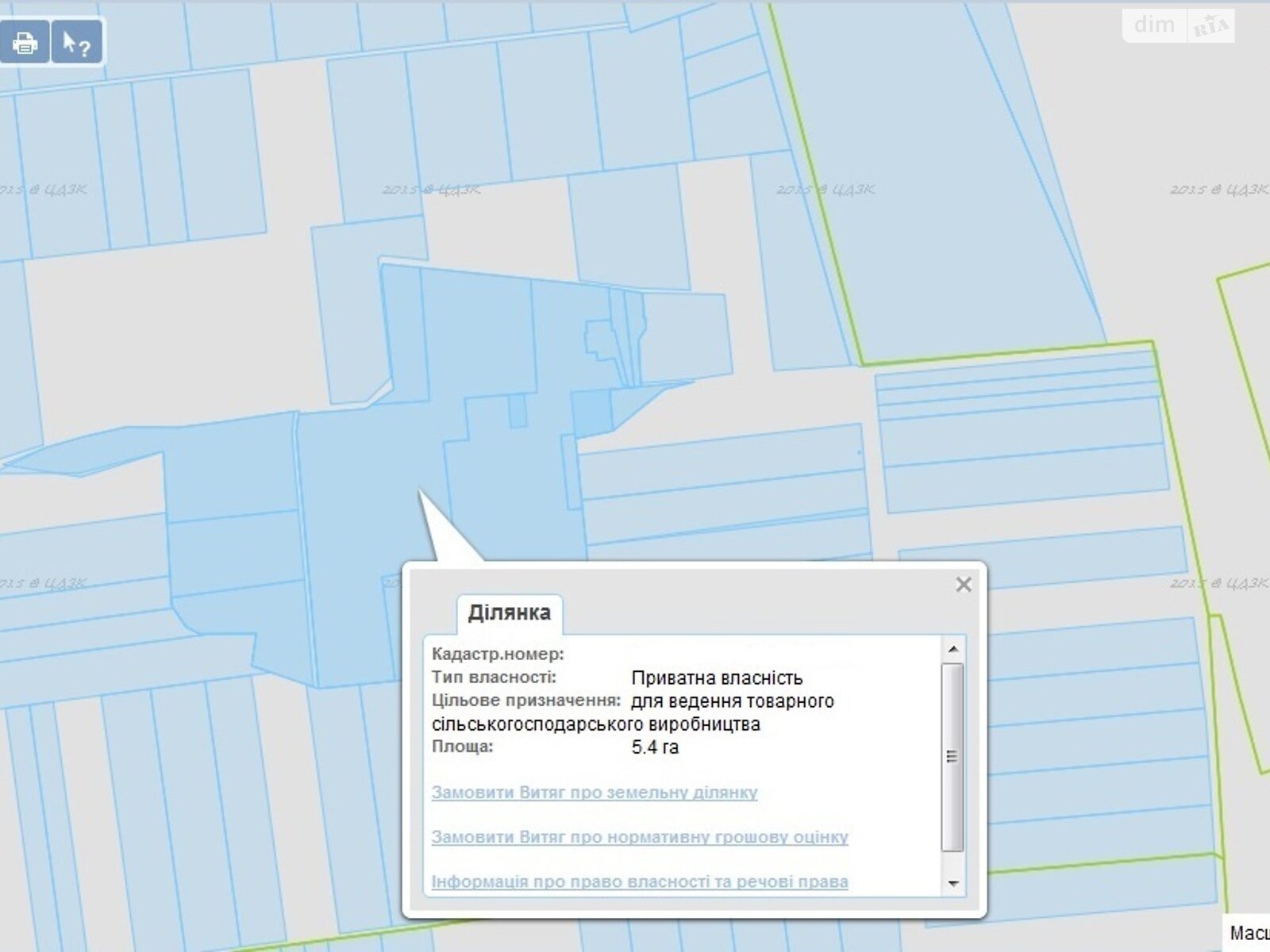Open 'Замовити Витяг про нормативну грошову оцінку' link
The height and width of the screenshot is (952, 1270).
pos(640,836)
